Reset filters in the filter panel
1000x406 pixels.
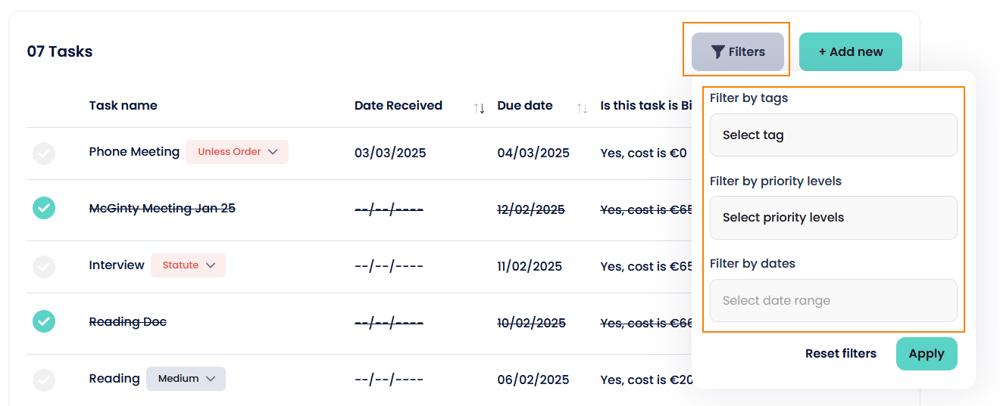pos(840,353)
